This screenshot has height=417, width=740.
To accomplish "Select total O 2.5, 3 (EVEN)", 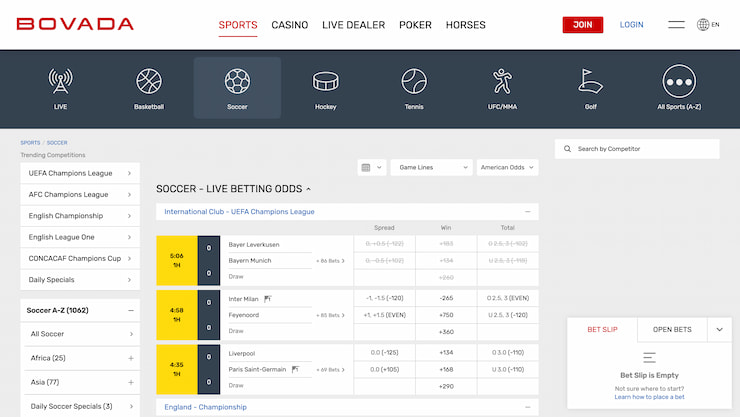I will (508, 298).
